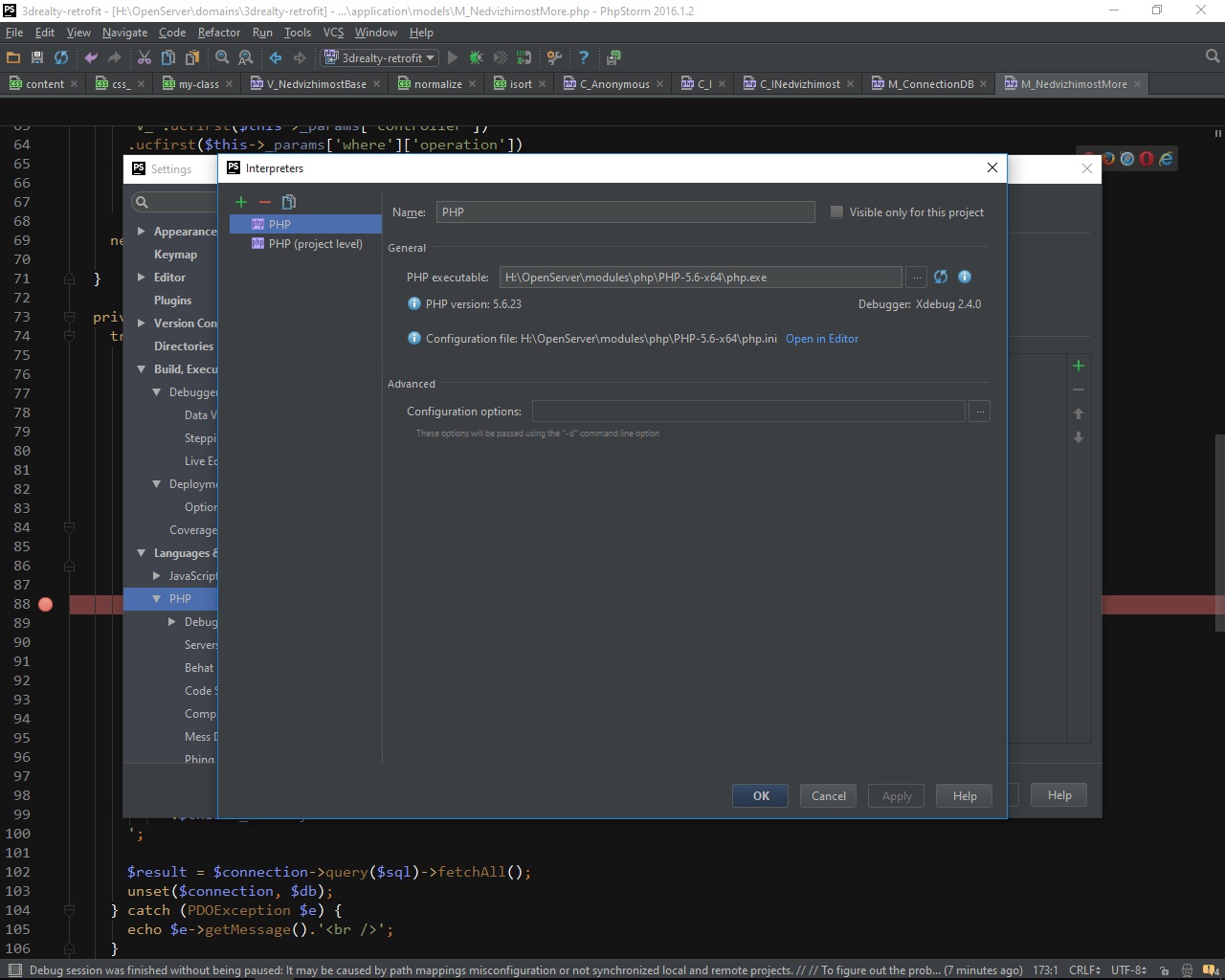Toggle the breakpoint on line 88
Viewport: 1225px width, 980px height.
coord(45,604)
